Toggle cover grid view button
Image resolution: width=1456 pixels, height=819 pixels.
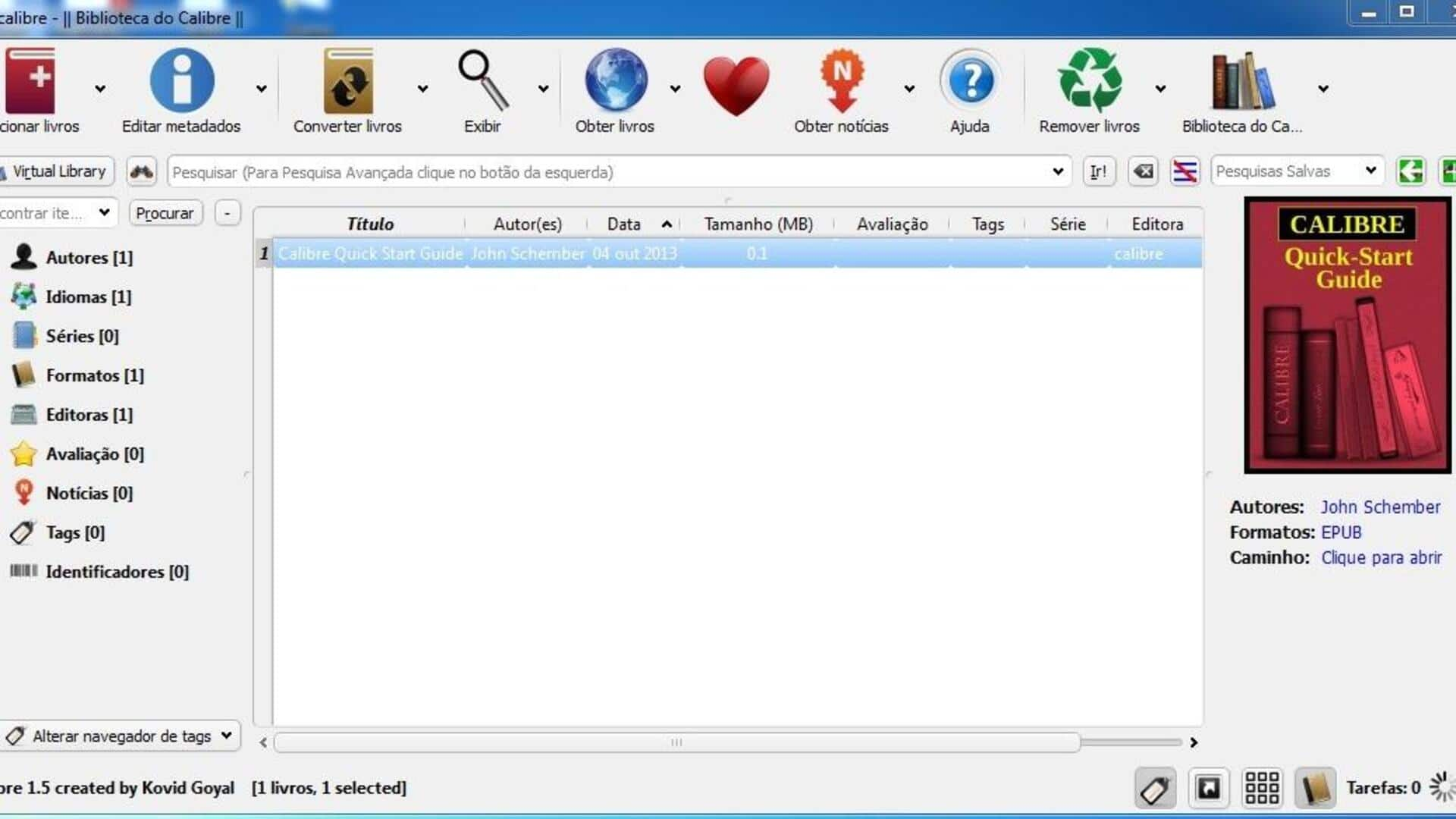point(1263,789)
